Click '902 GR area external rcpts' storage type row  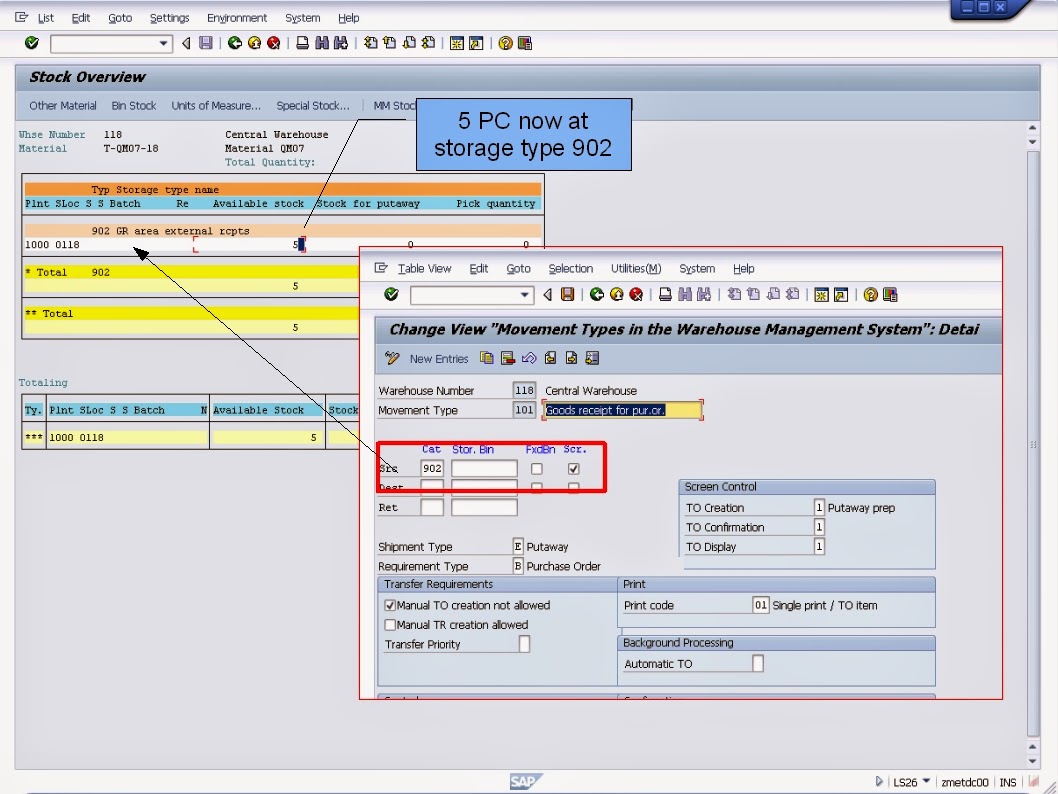tap(283, 231)
